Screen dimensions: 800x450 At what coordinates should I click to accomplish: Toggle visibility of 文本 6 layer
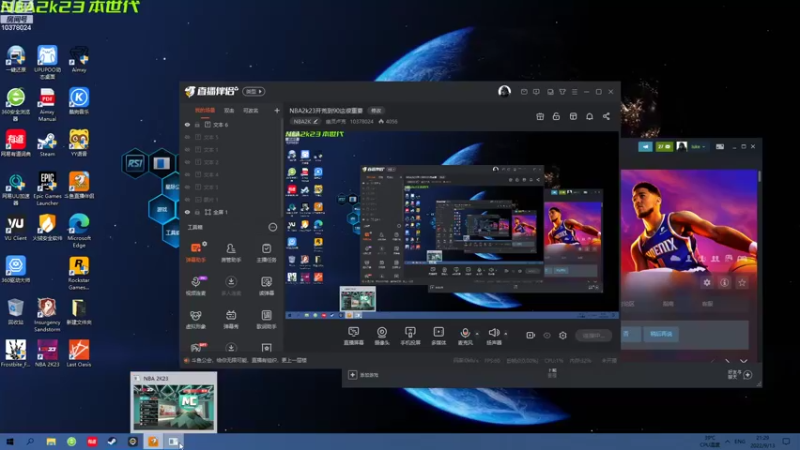[x=187, y=124]
